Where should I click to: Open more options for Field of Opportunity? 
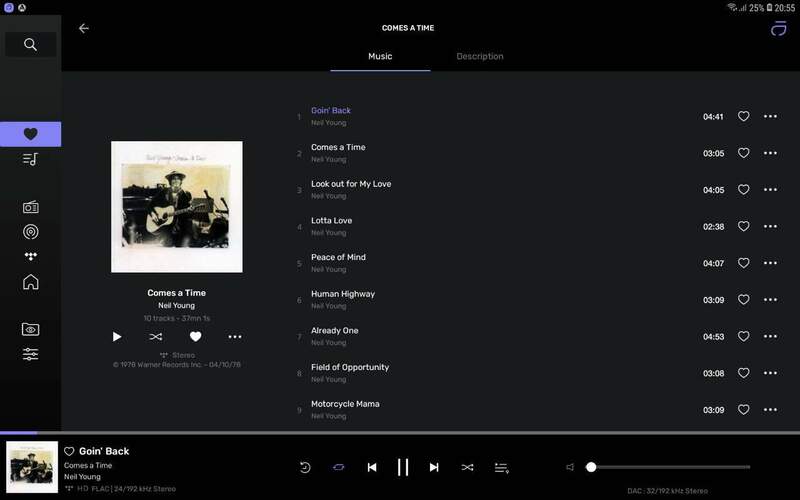(x=770, y=373)
